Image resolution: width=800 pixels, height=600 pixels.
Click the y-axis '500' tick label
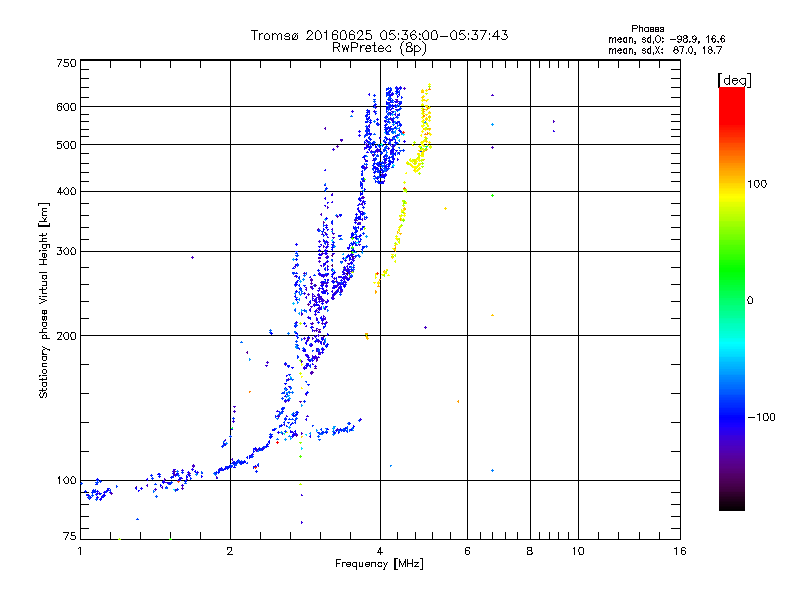pos(66,145)
